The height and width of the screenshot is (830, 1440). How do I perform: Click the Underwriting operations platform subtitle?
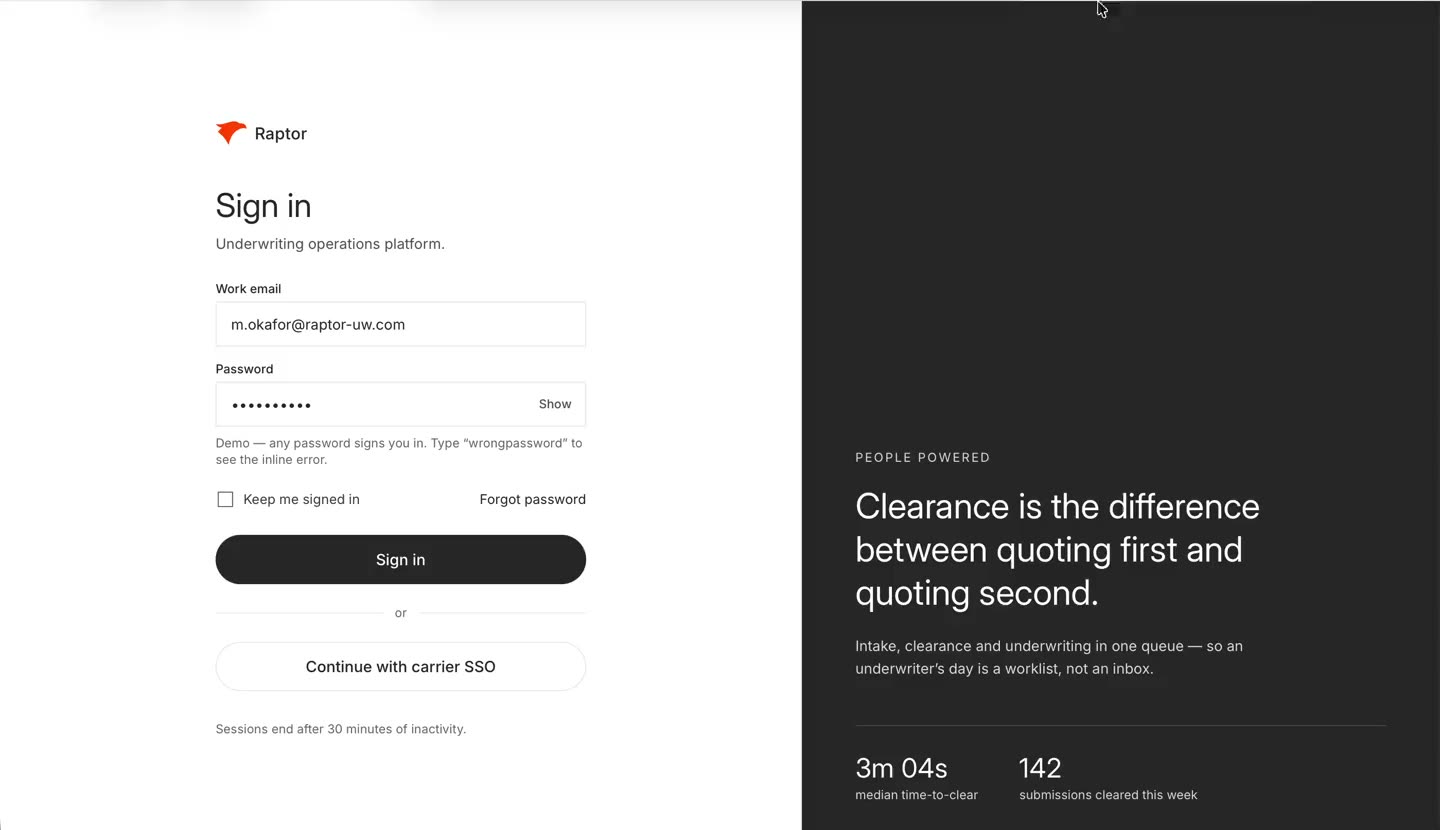click(x=330, y=243)
